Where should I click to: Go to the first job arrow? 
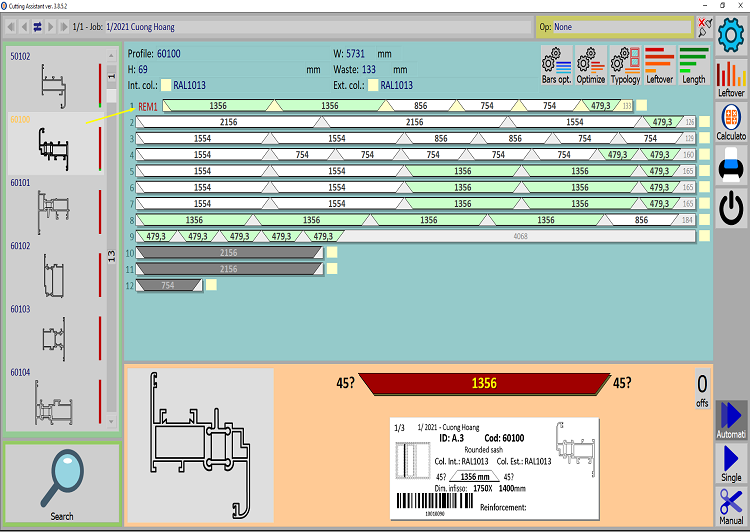coord(11,27)
